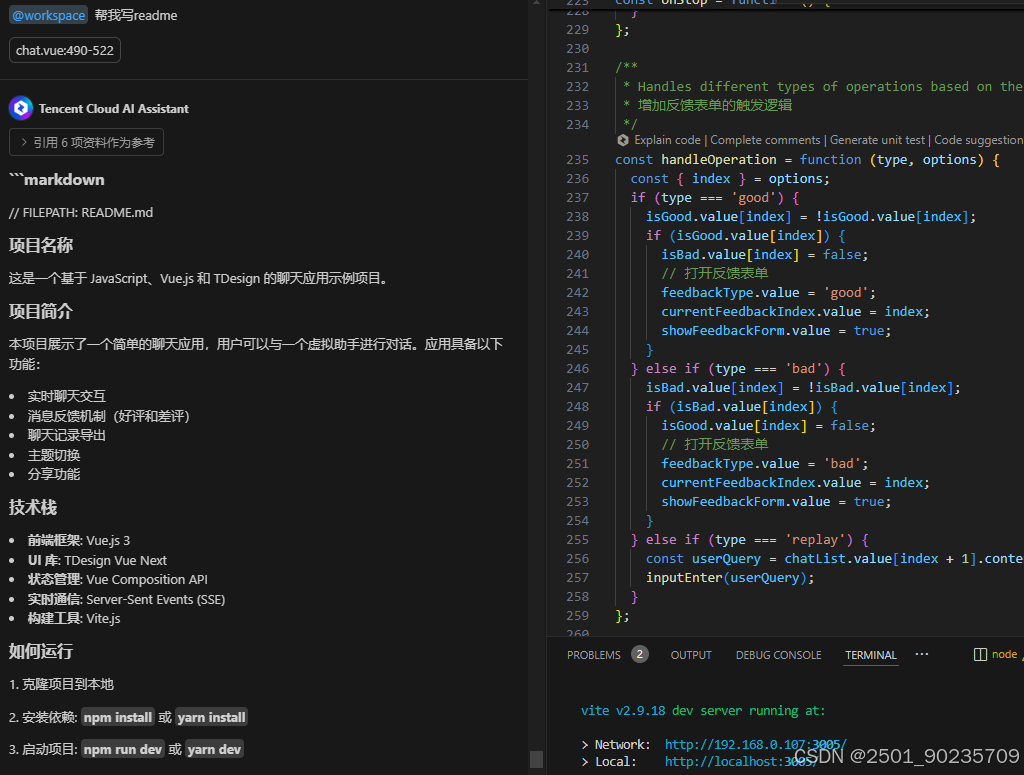Click the Complete comments CodeLens link
Image resolution: width=1024 pixels, height=775 pixels.
coord(765,140)
